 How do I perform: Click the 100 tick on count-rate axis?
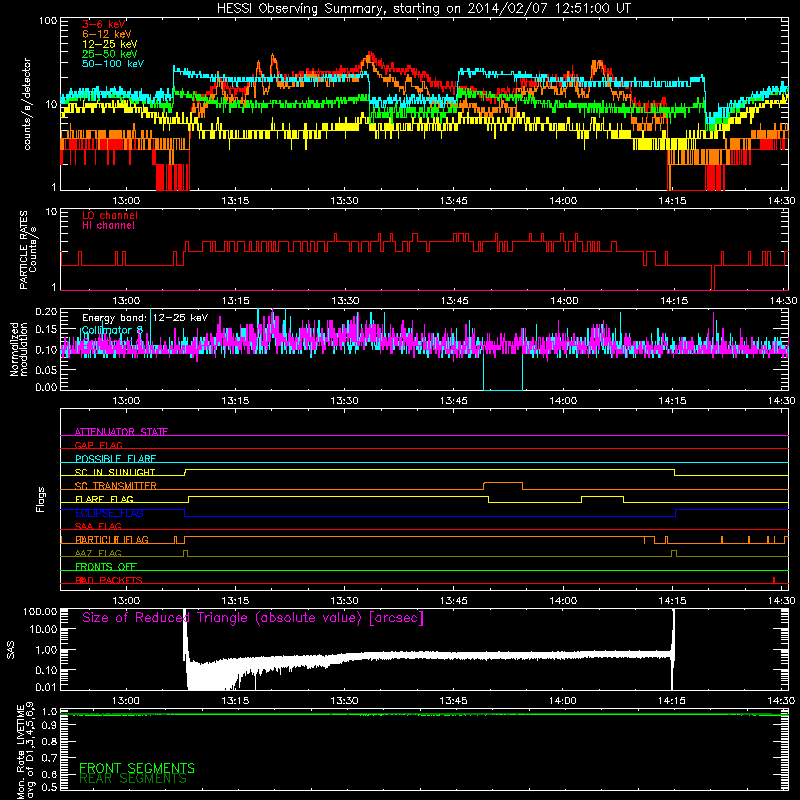pos(48,21)
